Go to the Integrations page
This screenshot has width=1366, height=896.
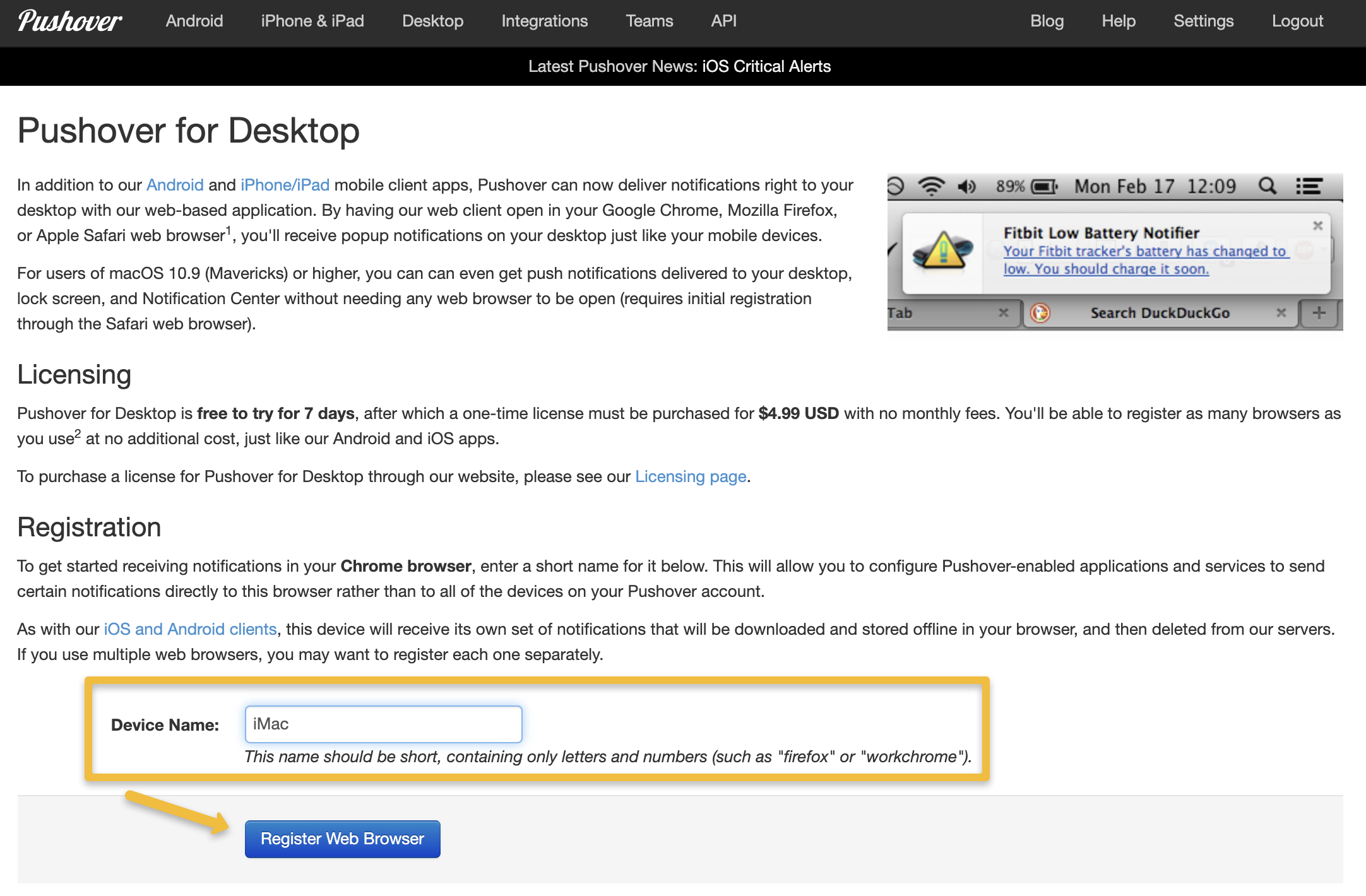point(544,21)
